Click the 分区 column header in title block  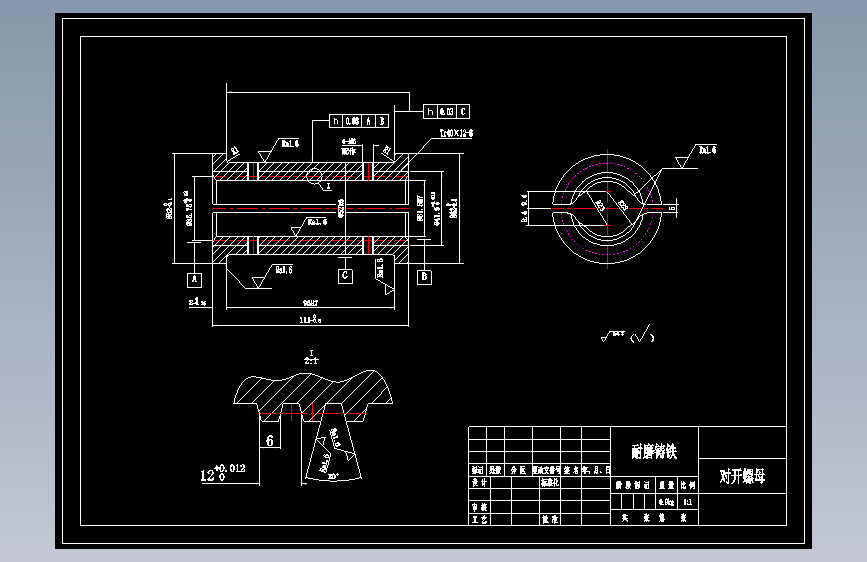518,470
